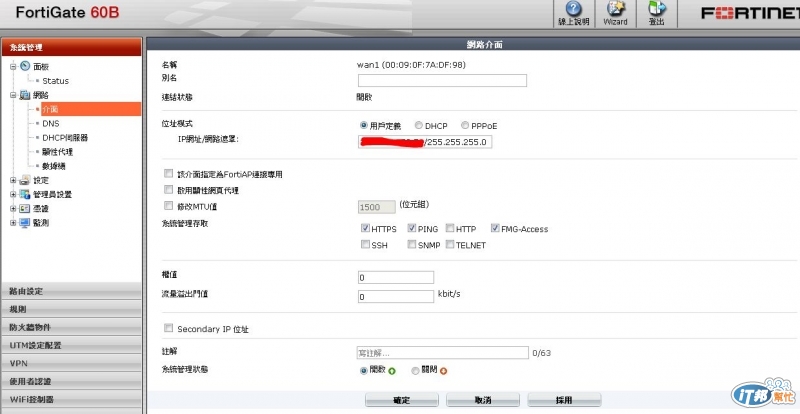The height and width of the screenshot is (414, 800).
Task: Click the alias input field
Action: coord(442,80)
